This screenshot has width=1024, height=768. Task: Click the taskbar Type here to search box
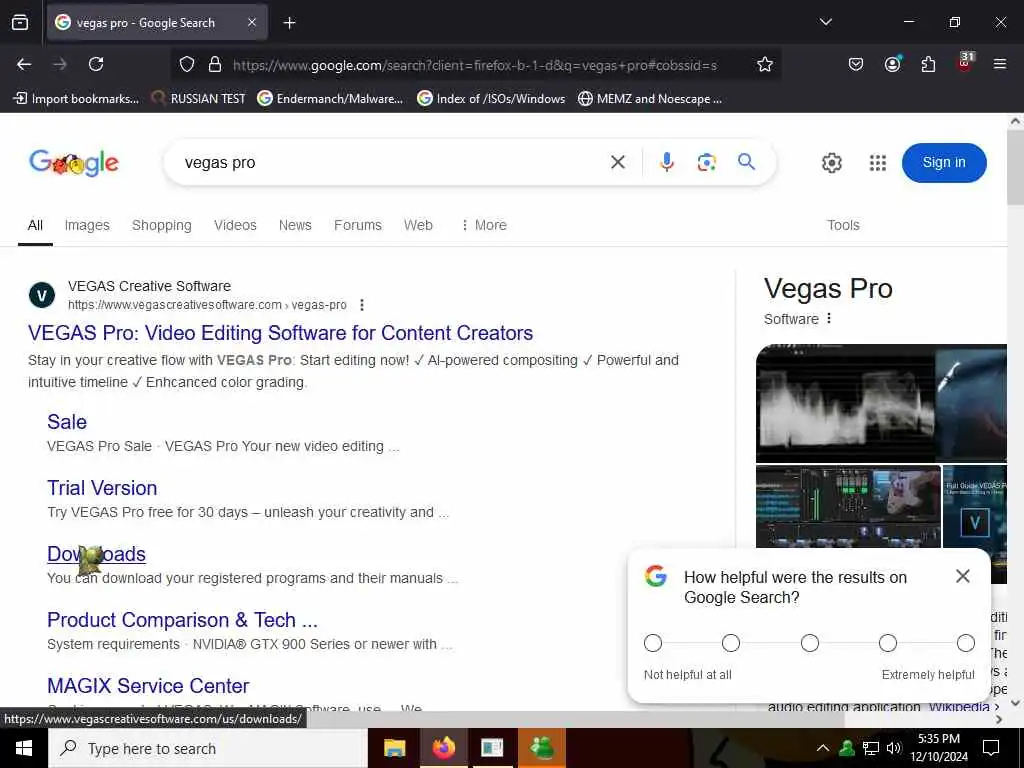click(208, 748)
